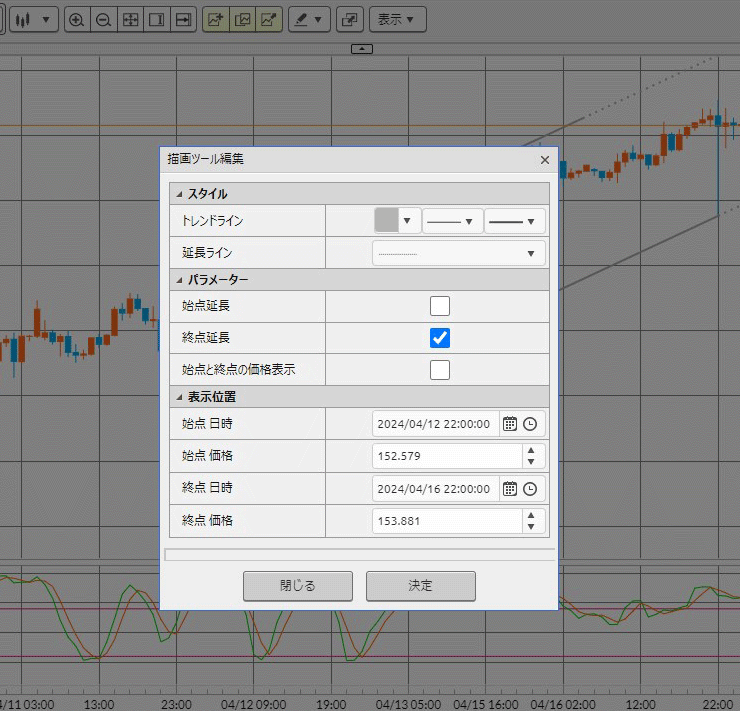Viewport: 740px width, 711px height.
Task: Tick the 始点と終点の価格表示 checkbox
Action: [440, 370]
